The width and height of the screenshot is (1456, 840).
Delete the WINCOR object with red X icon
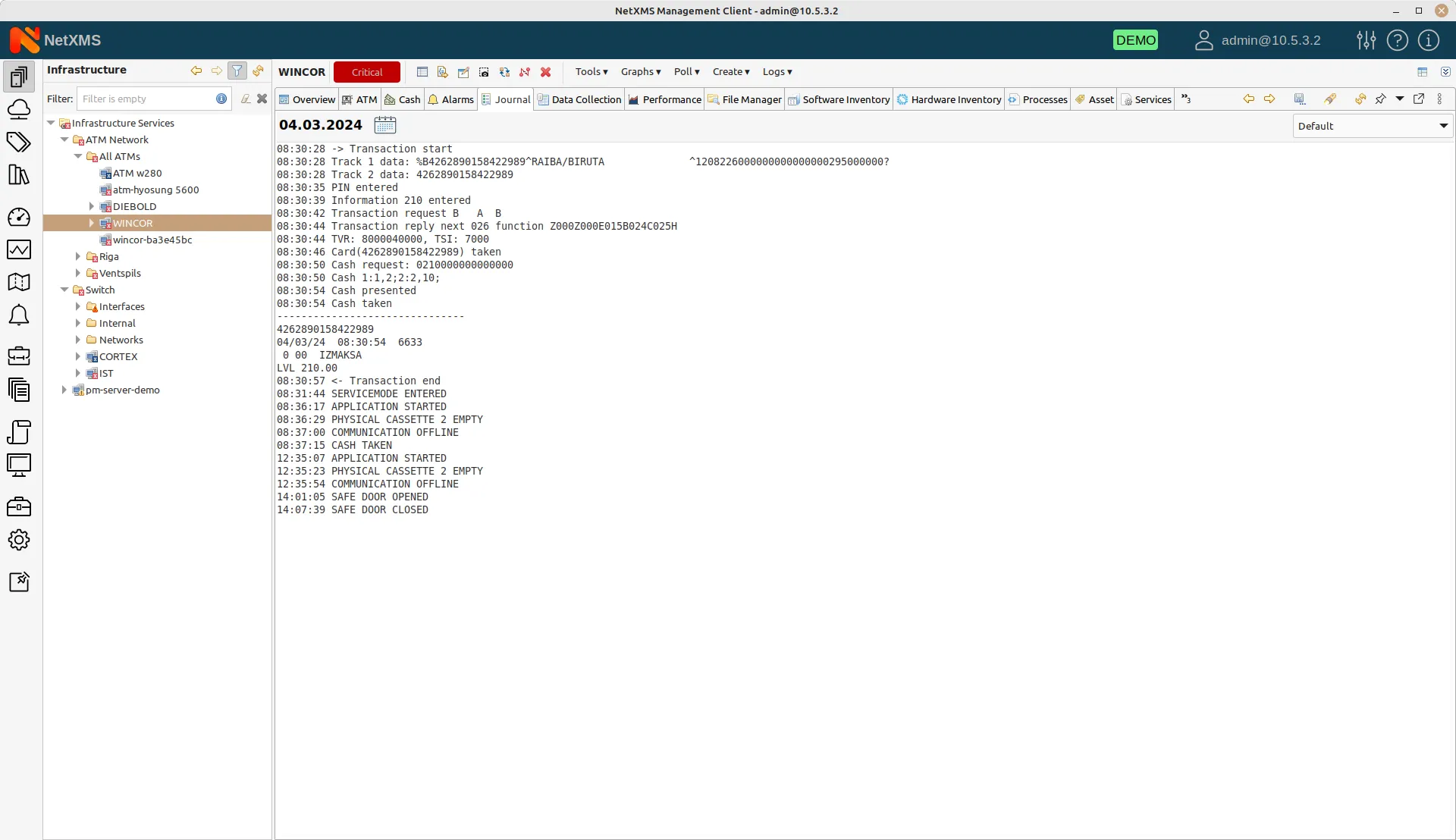click(x=545, y=72)
